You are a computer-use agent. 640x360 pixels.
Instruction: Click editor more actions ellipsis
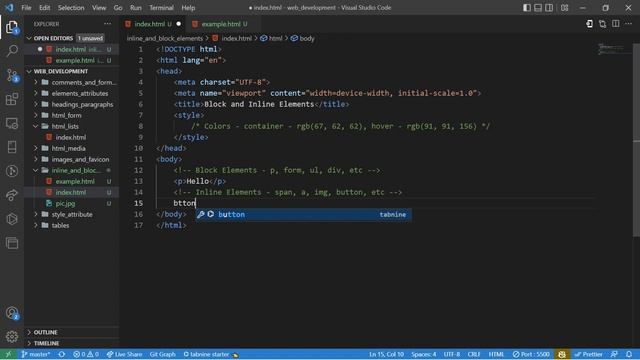click(x=629, y=24)
